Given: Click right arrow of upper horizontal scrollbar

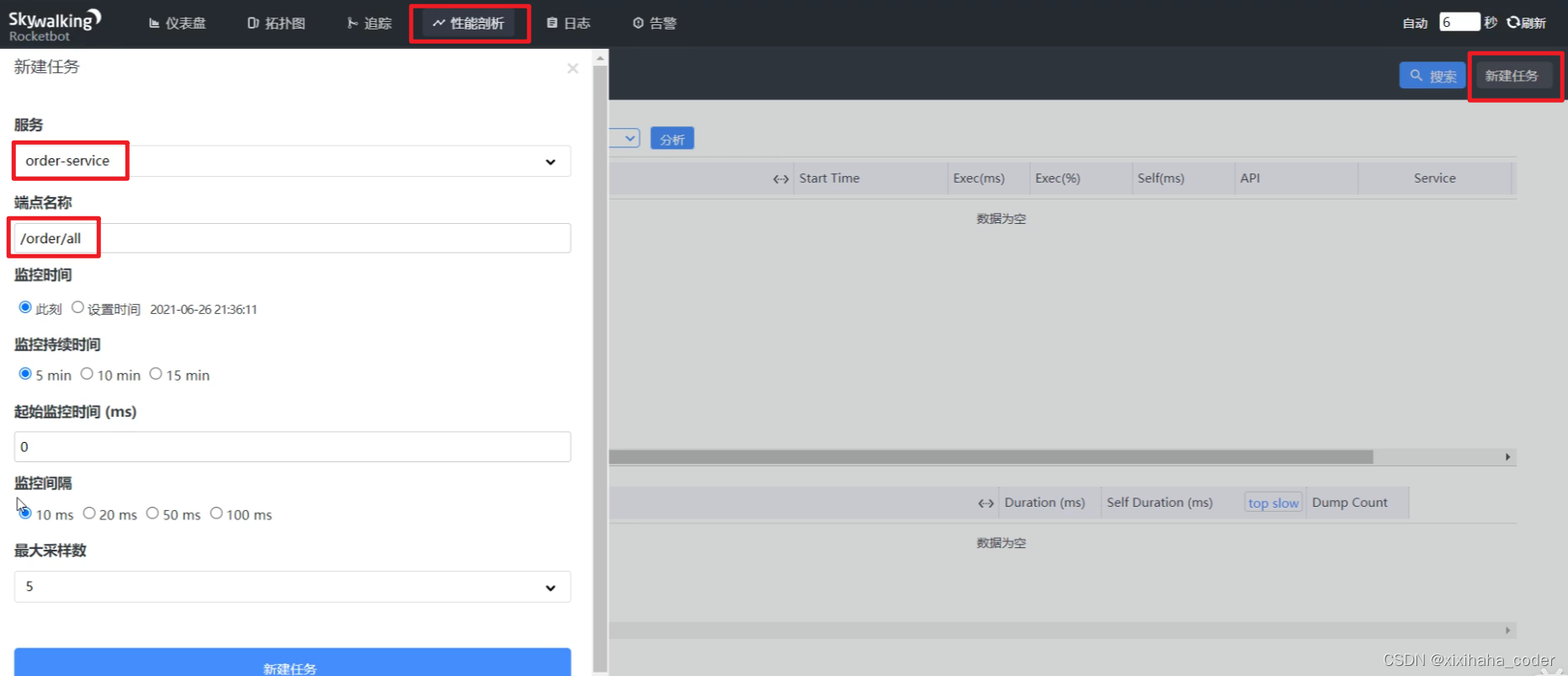Looking at the screenshot, I should click(x=1507, y=456).
